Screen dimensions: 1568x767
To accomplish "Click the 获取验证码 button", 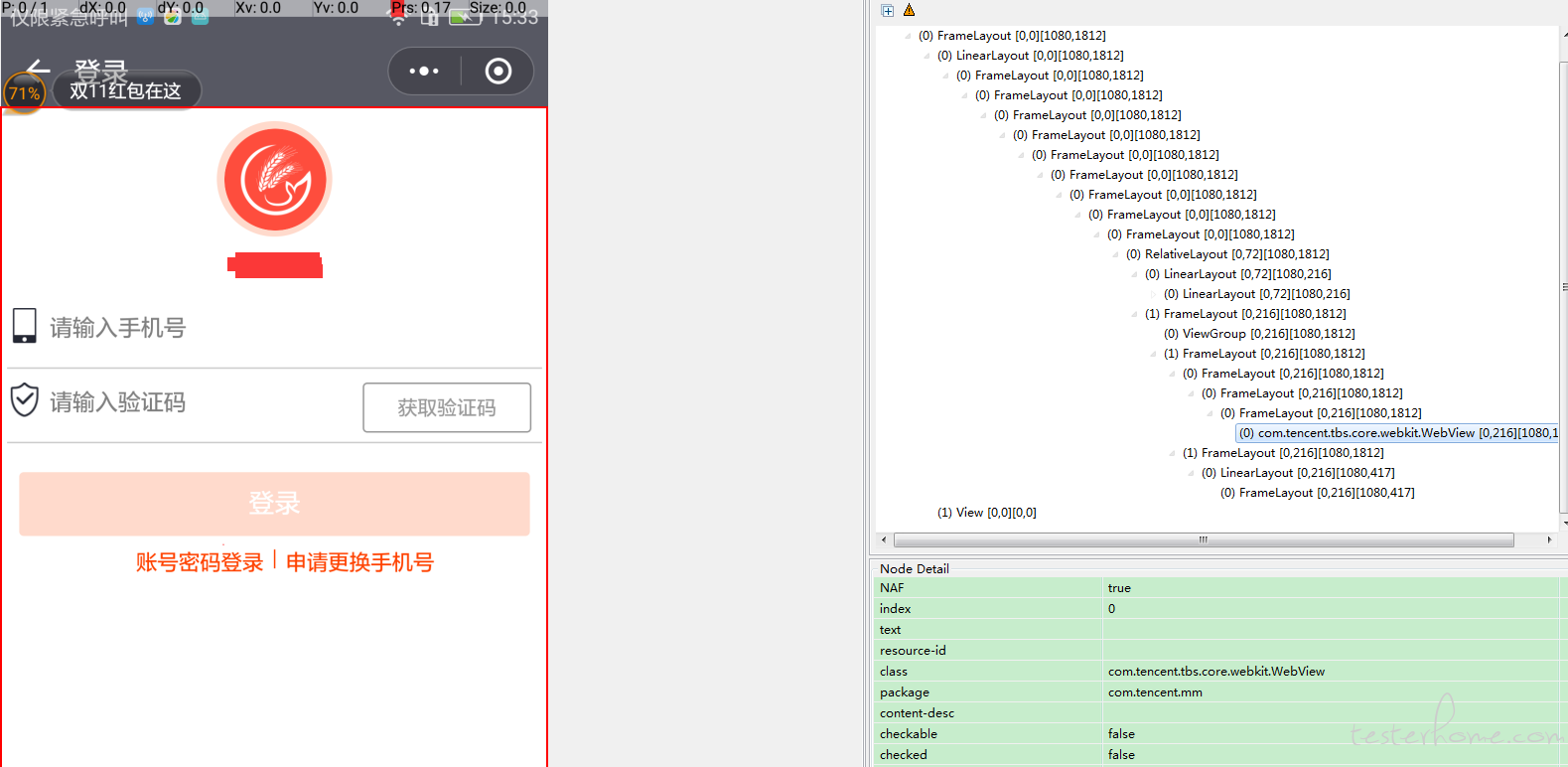I will 447,407.
